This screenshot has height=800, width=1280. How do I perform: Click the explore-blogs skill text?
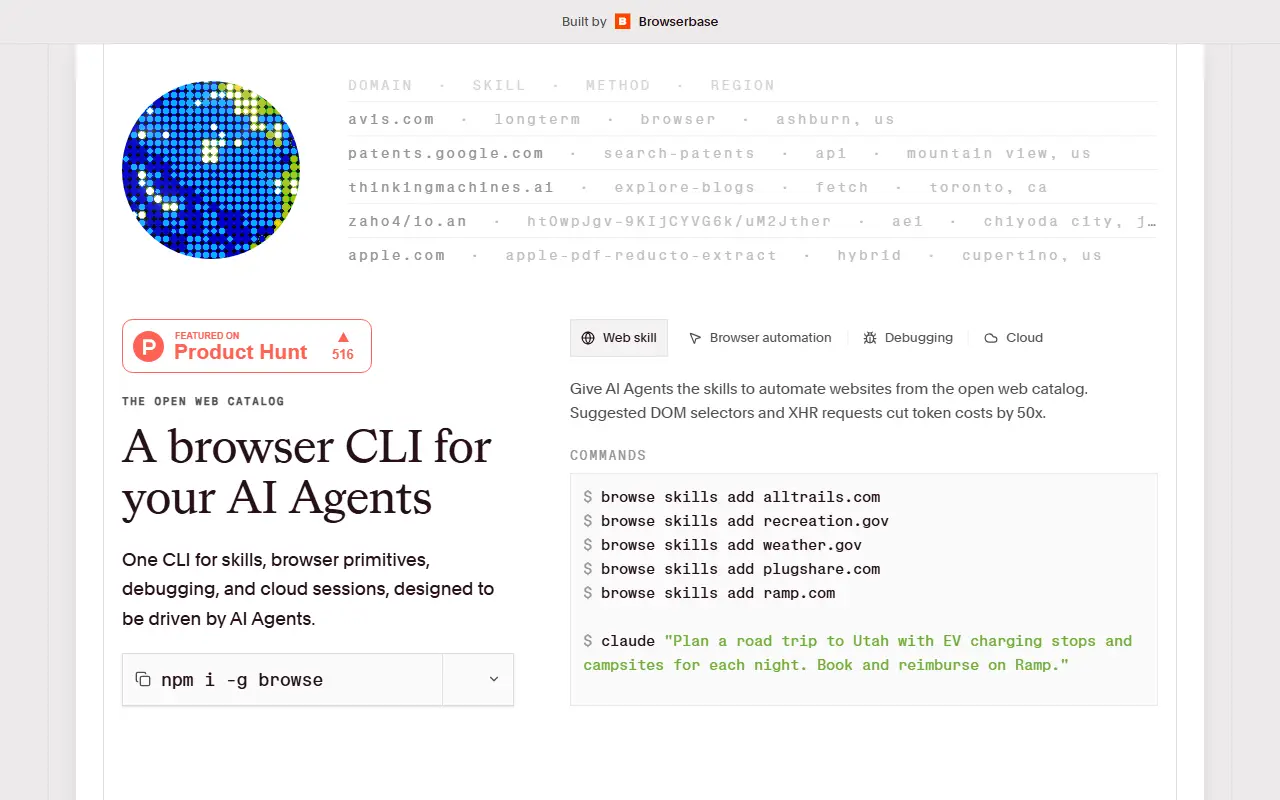coord(685,187)
